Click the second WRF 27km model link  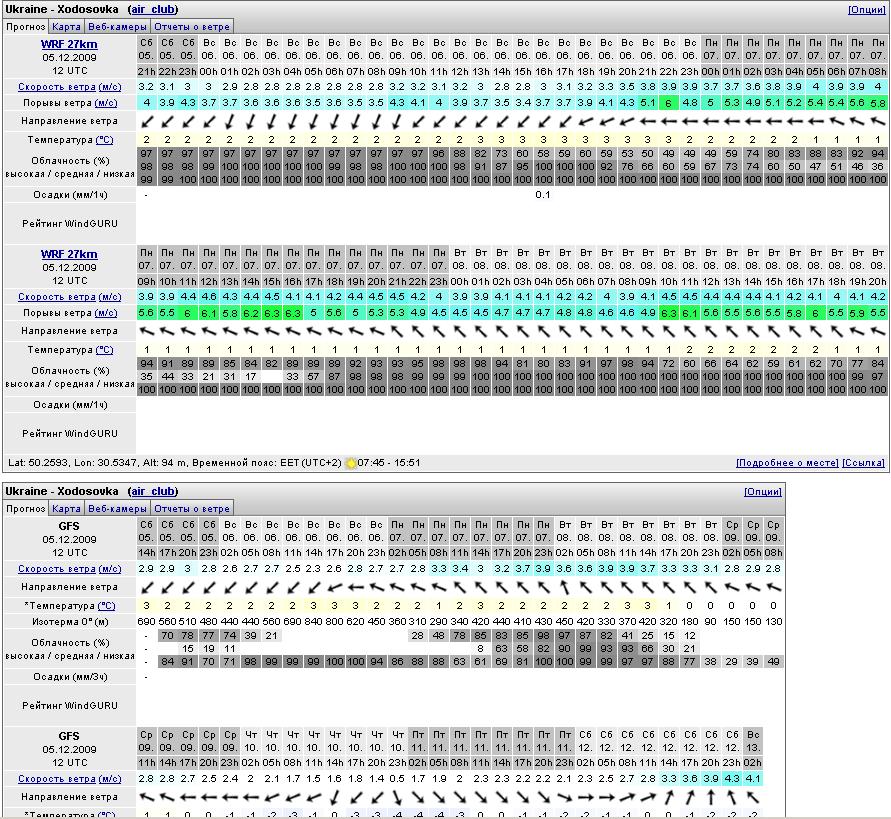click(69, 254)
